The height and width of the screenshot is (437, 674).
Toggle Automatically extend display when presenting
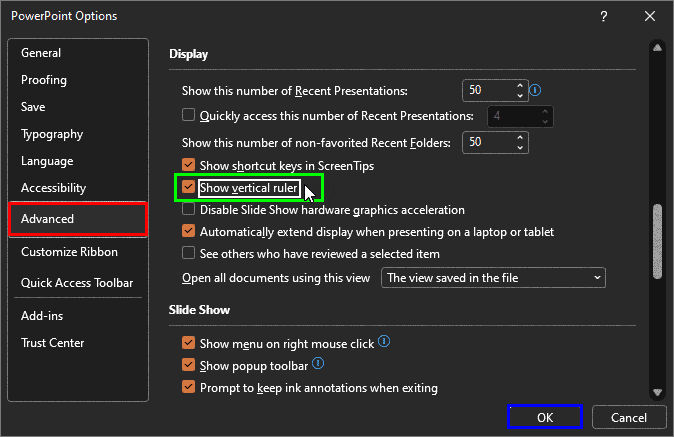pyautogui.click(x=188, y=231)
